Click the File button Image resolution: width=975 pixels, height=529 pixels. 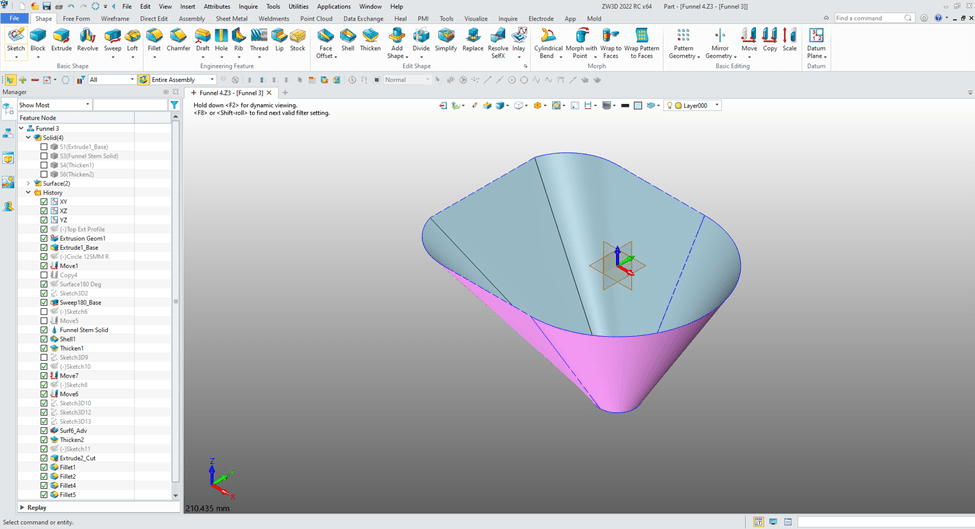(x=15, y=19)
